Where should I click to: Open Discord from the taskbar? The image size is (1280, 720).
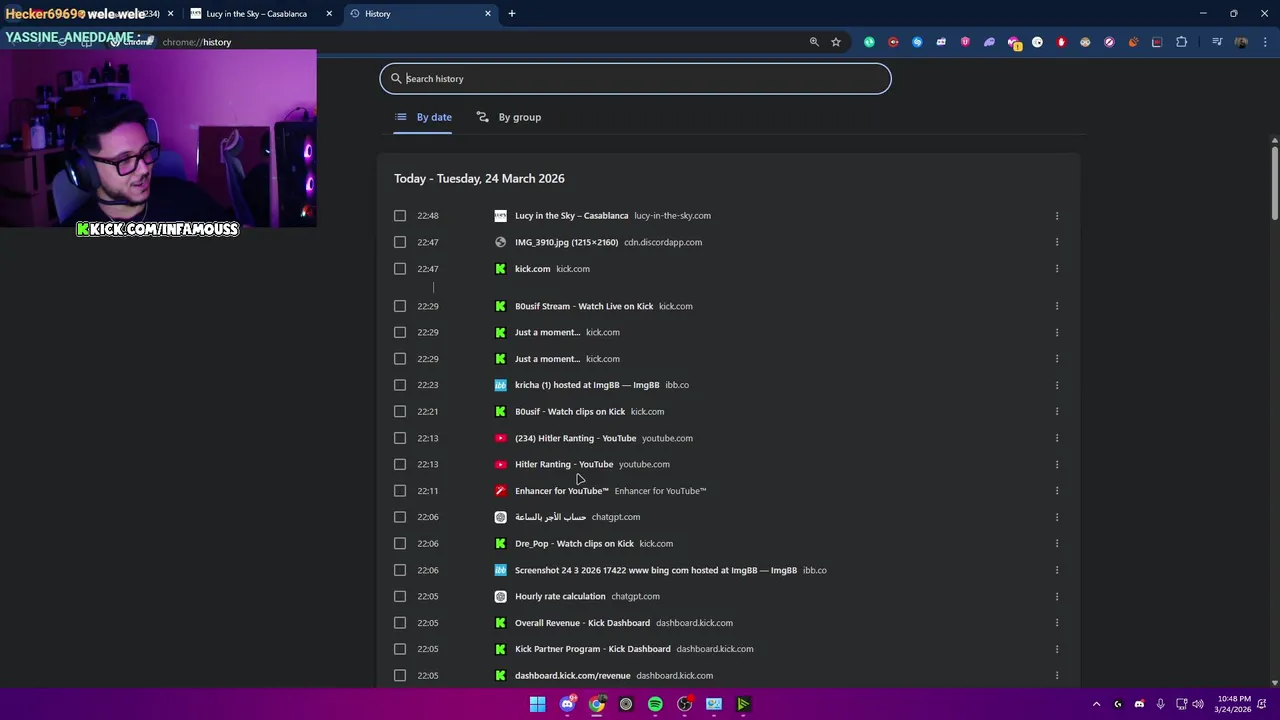567,704
